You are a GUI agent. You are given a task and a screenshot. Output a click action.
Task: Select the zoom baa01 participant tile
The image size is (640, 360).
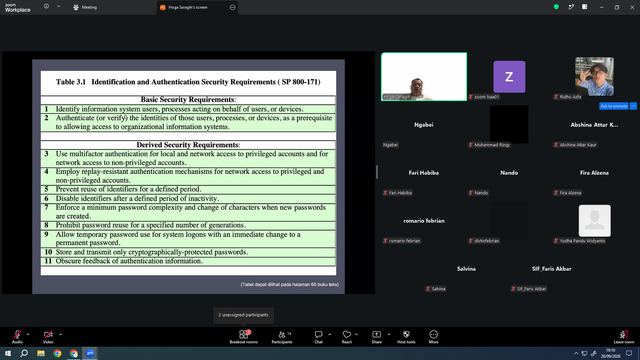[x=509, y=77]
